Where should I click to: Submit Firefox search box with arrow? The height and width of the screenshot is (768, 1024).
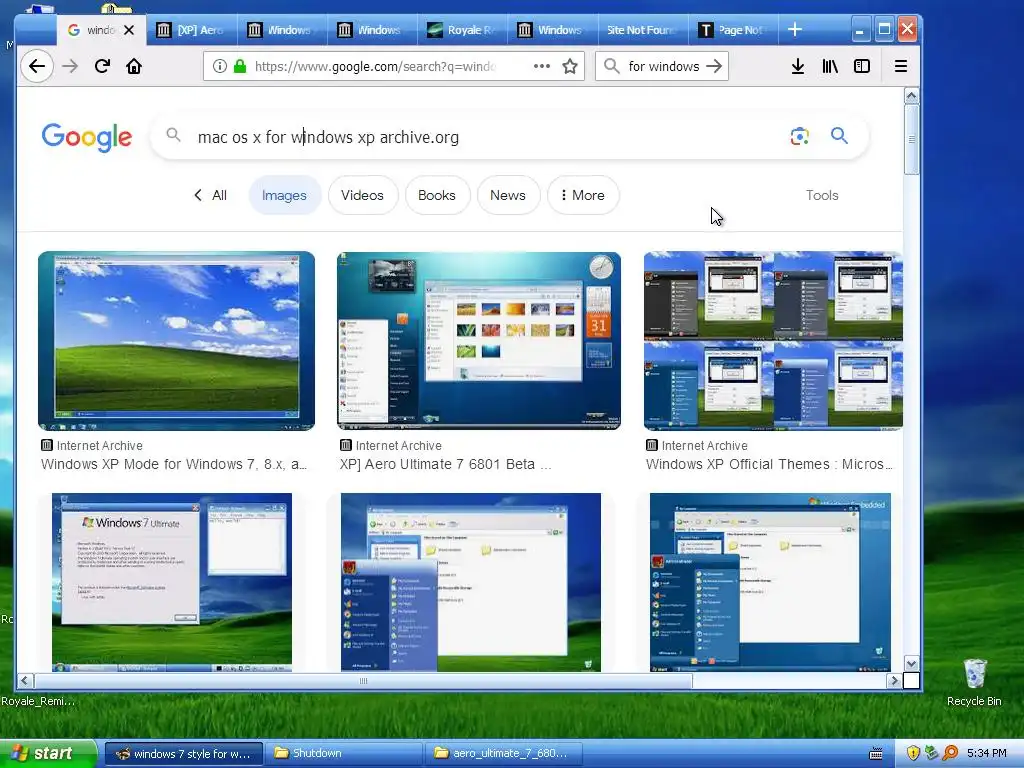714,66
